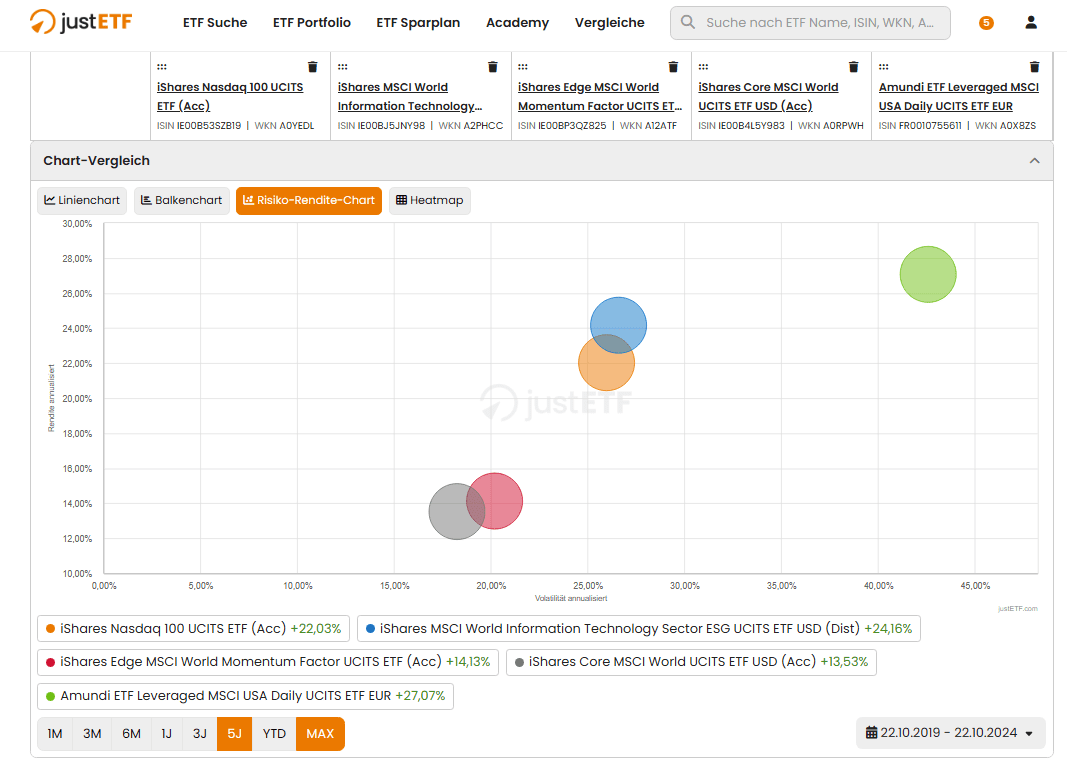Remove Amundi ETF Leveraged MSCI USA via trash icon
Screen dimensions: 1067x759
click(x=1034, y=67)
